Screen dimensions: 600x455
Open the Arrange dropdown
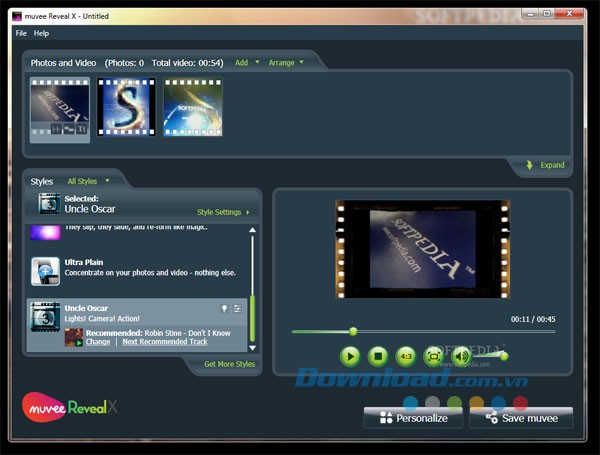coord(286,62)
